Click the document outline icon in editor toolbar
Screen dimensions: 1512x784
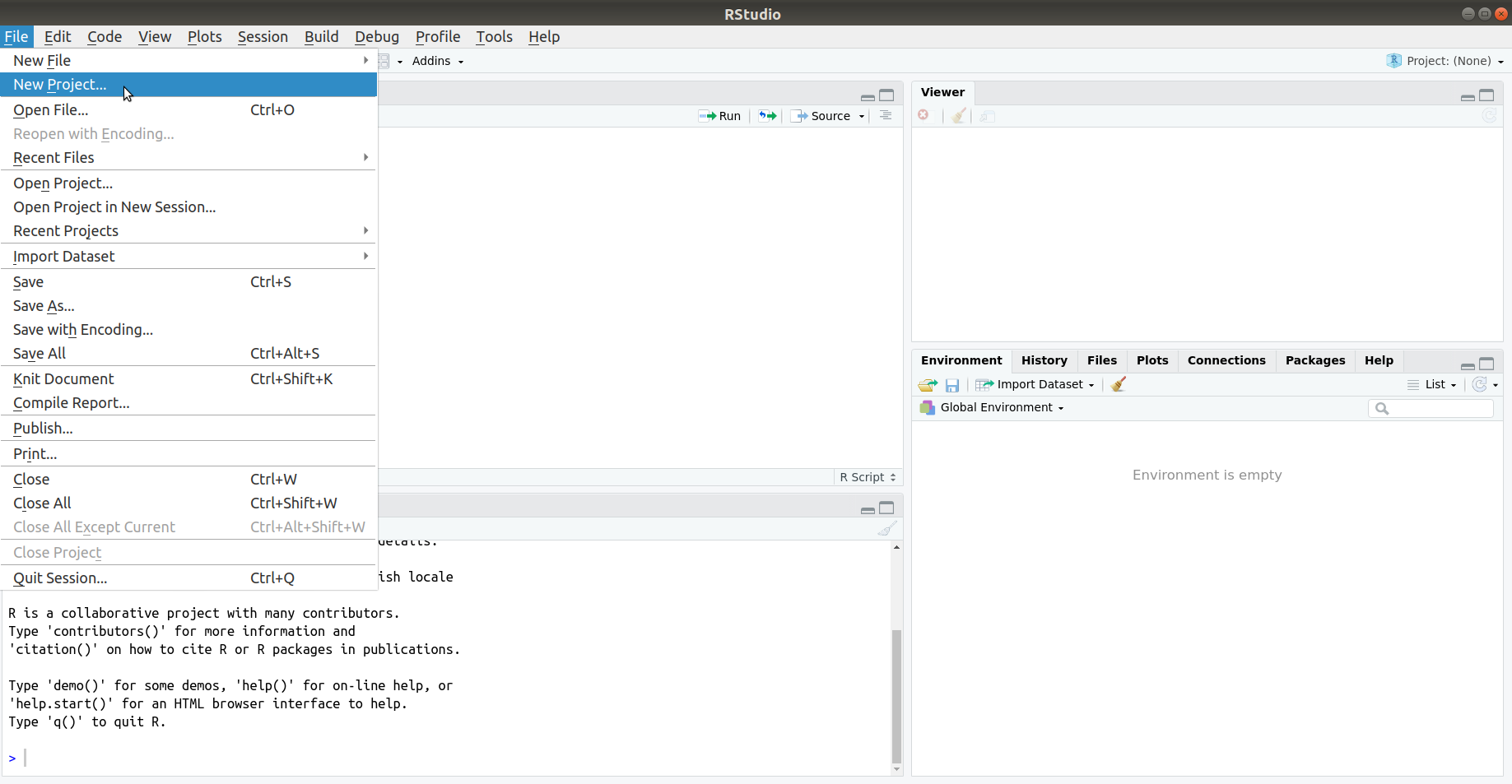[x=886, y=115]
